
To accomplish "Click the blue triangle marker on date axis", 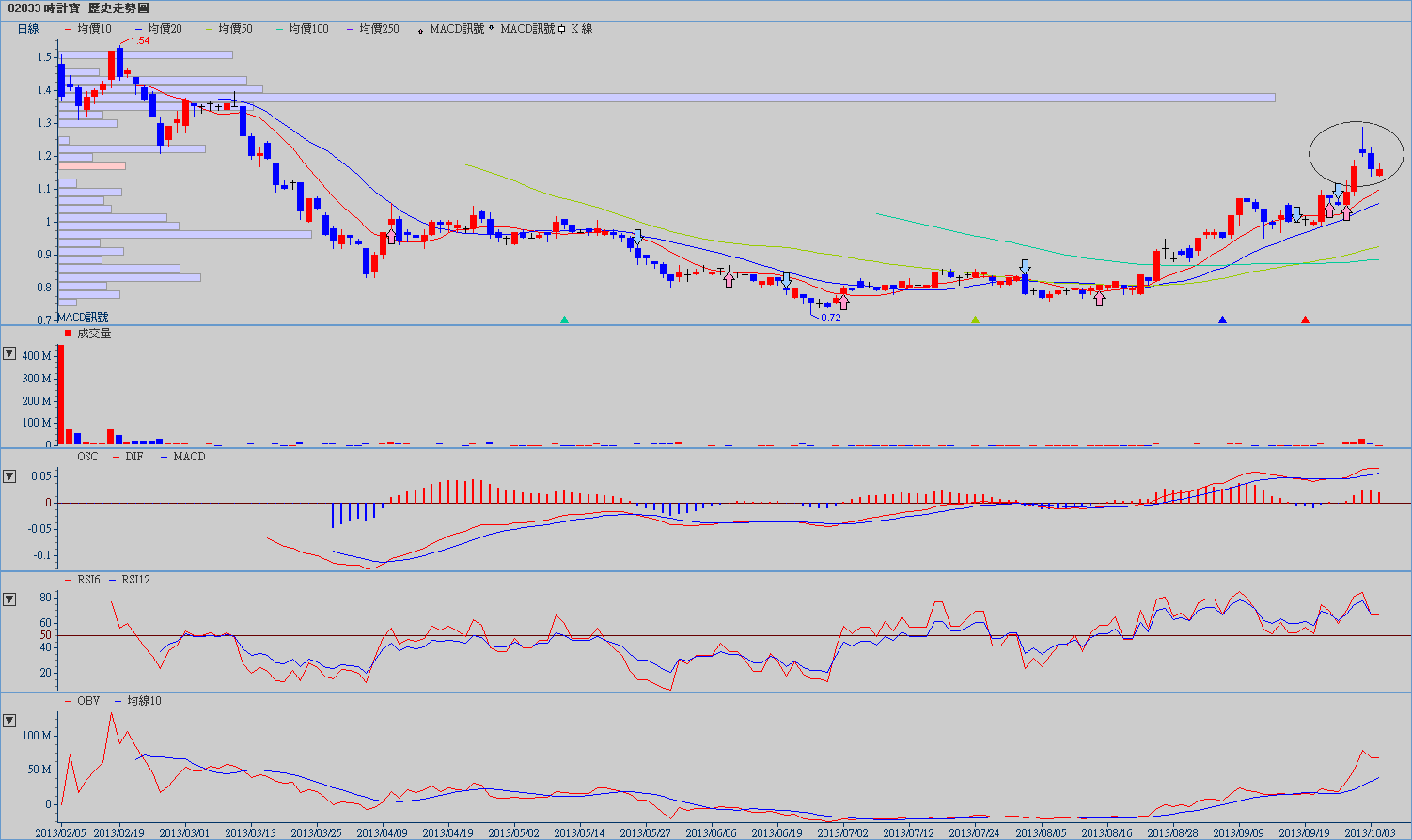I will tap(1222, 319).
